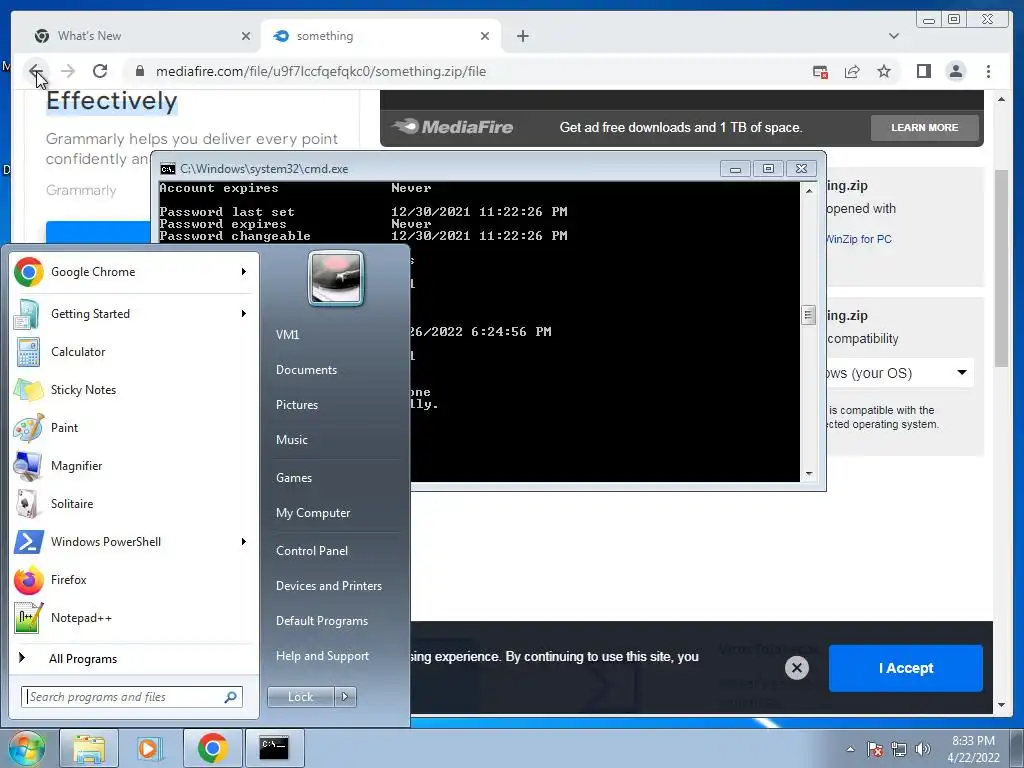
Task: Click the Windows Start orb
Action: coord(25,748)
